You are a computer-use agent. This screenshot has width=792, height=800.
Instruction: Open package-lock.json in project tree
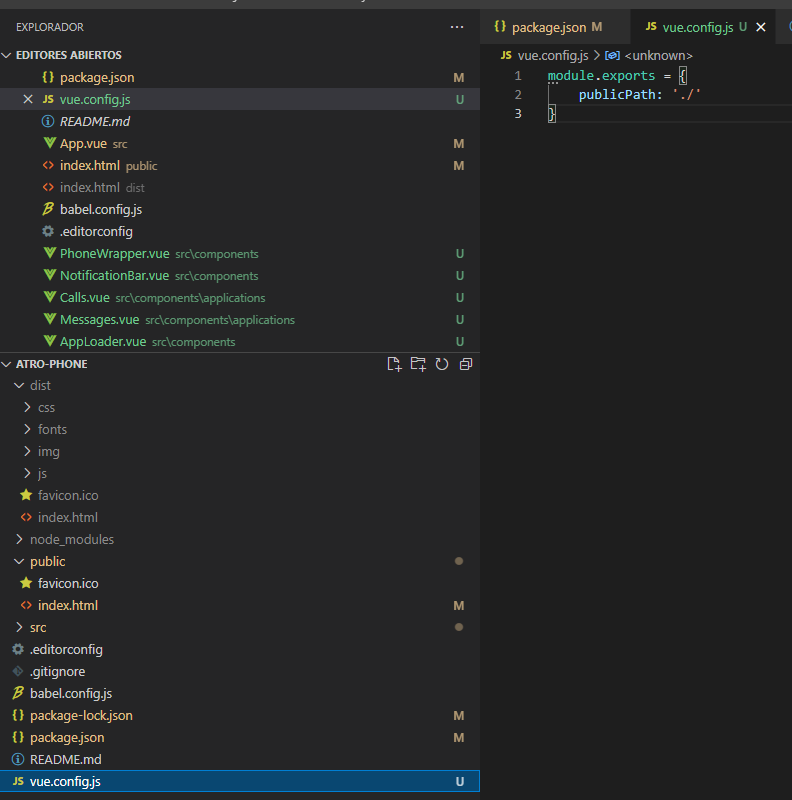[x=240, y=715]
